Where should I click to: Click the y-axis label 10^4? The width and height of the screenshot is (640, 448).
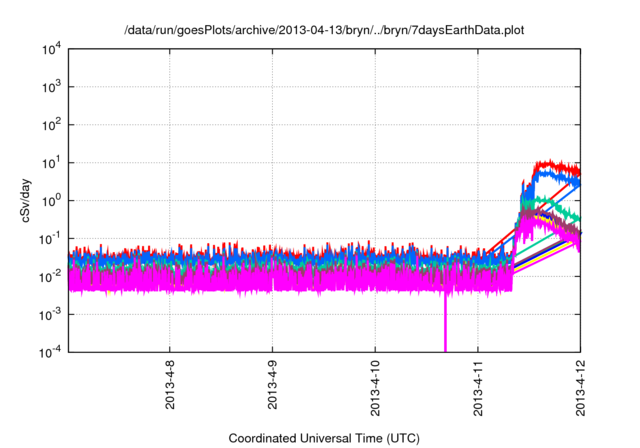[52, 50]
